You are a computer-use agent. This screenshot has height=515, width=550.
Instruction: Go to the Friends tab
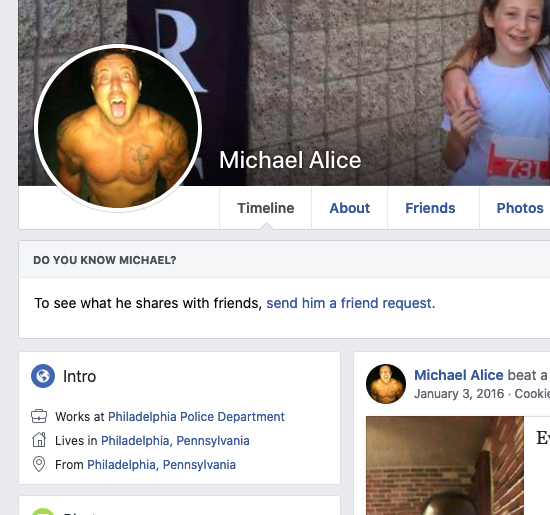(x=430, y=208)
